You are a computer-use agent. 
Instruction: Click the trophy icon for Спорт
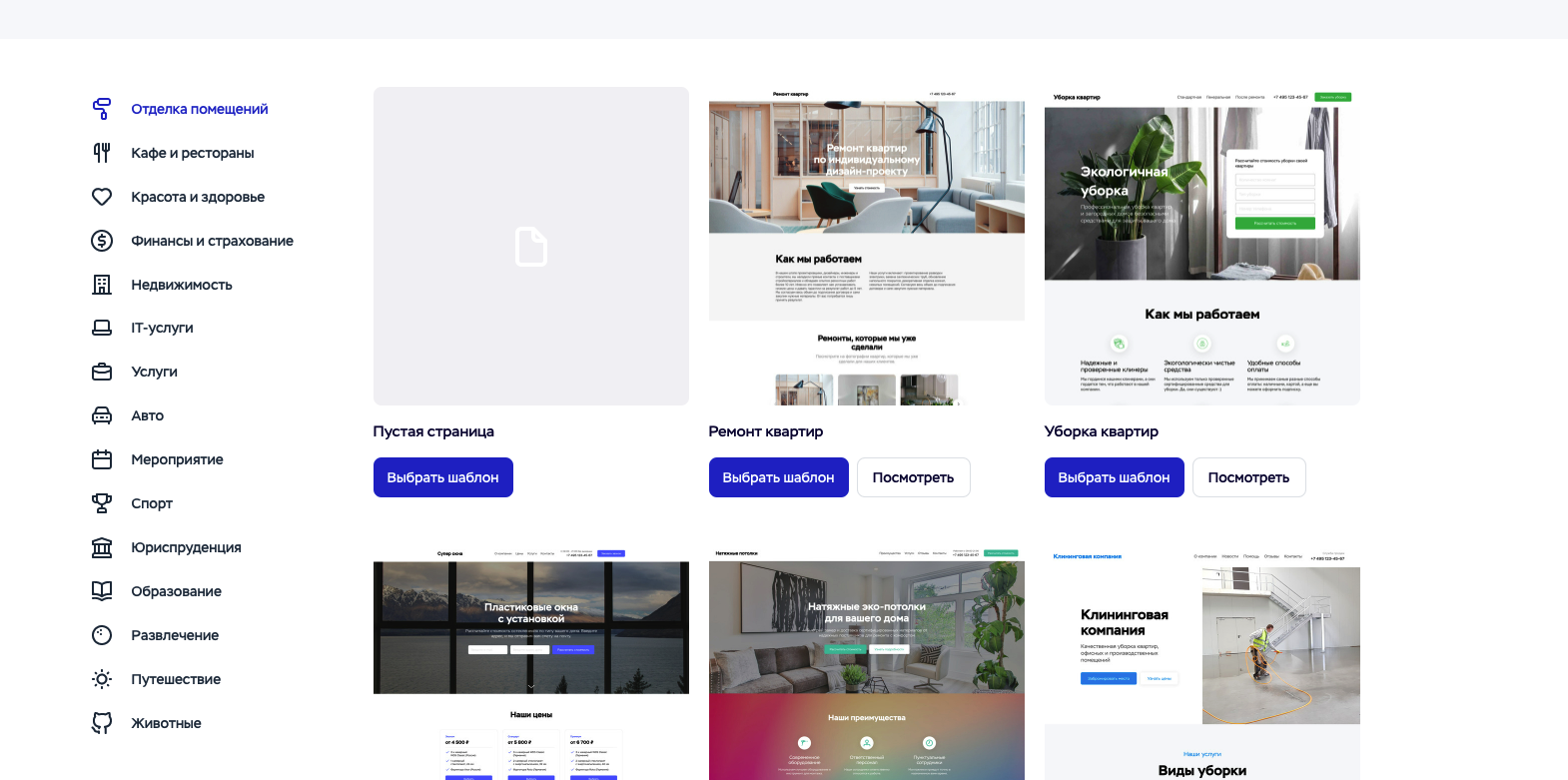click(x=102, y=503)
